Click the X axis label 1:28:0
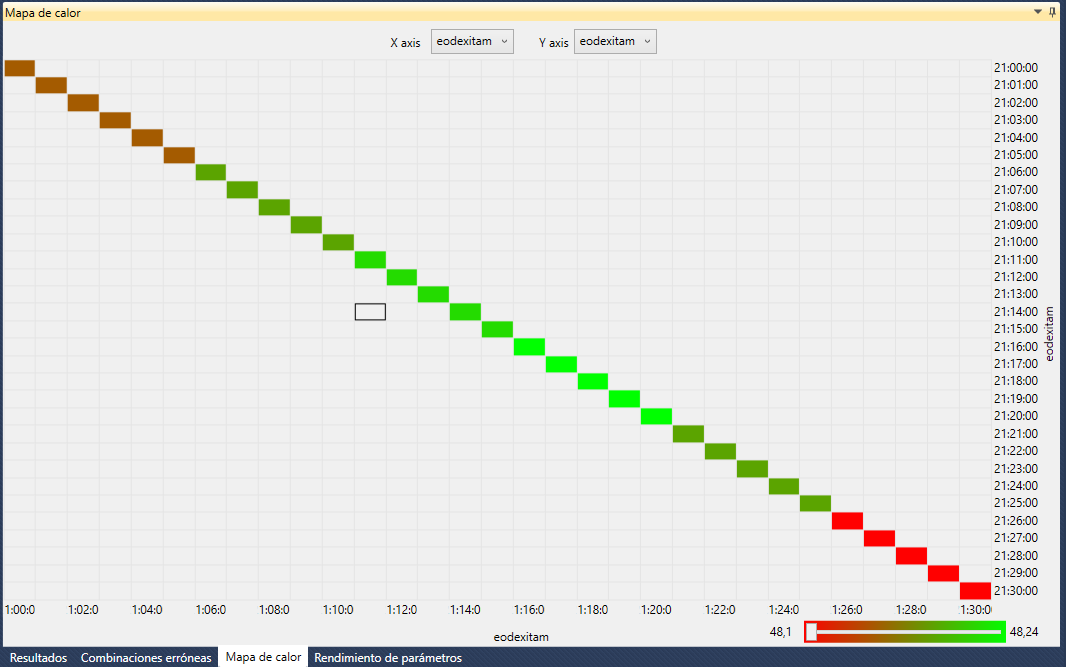Image resolution: width=1066 pixels, height=667 pixels. [x=911, y=610]
